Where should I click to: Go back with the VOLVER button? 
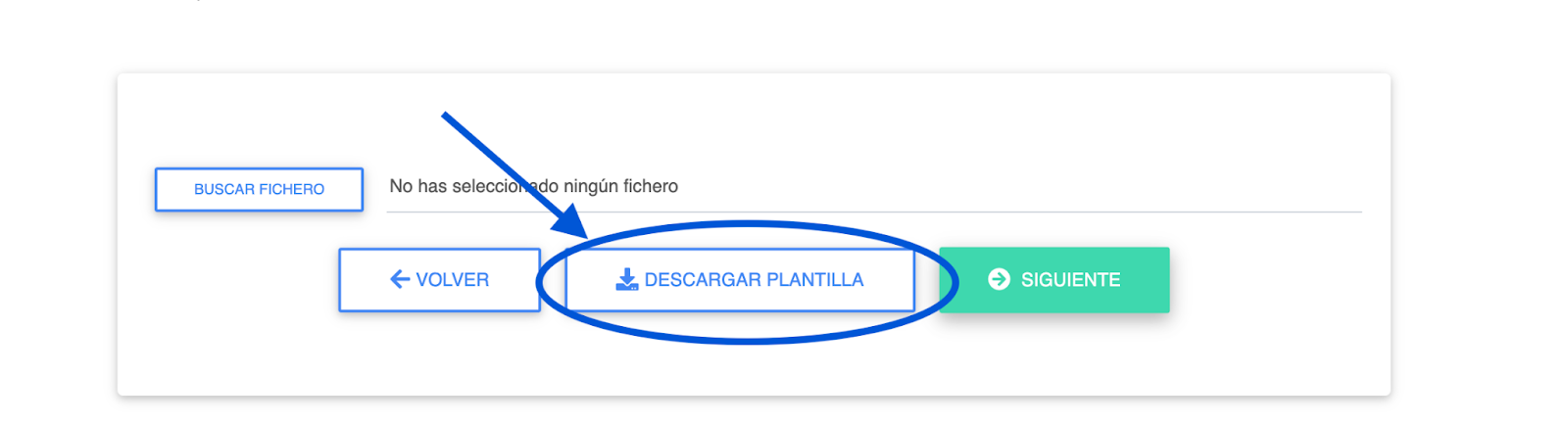click(439, 279)
